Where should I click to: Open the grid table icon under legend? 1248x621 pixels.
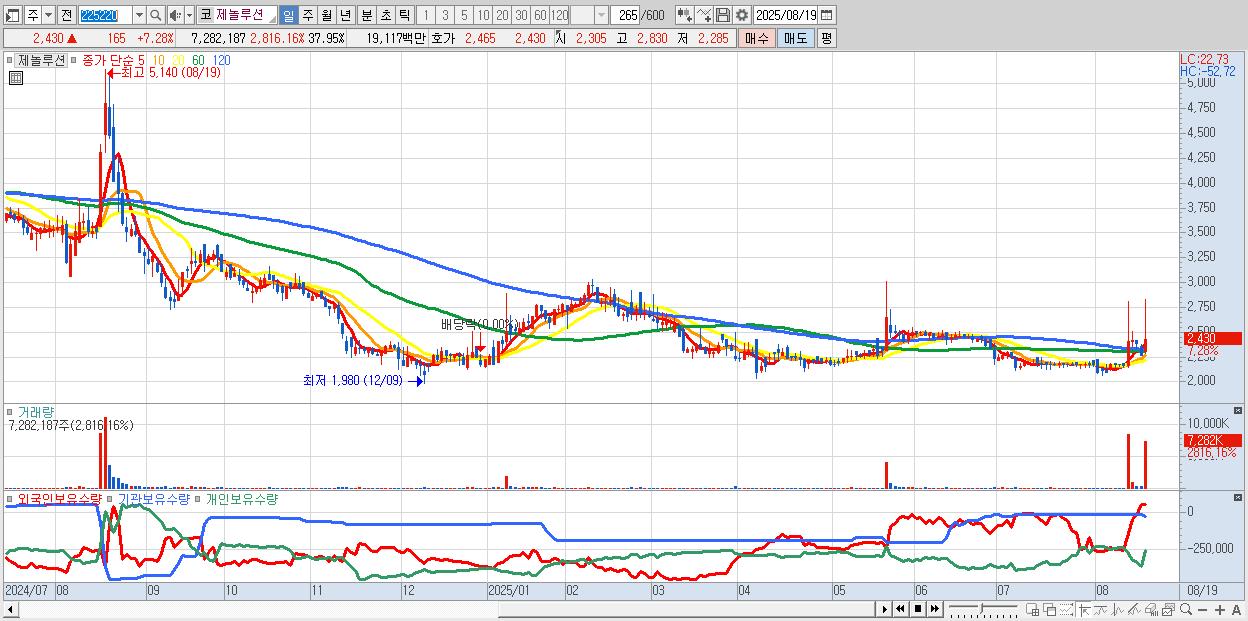tap(16, 78)
